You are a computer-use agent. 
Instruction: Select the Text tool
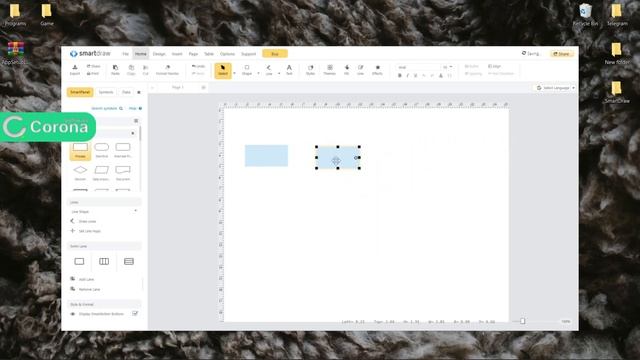pyautogui.click(x=289, y=70)
